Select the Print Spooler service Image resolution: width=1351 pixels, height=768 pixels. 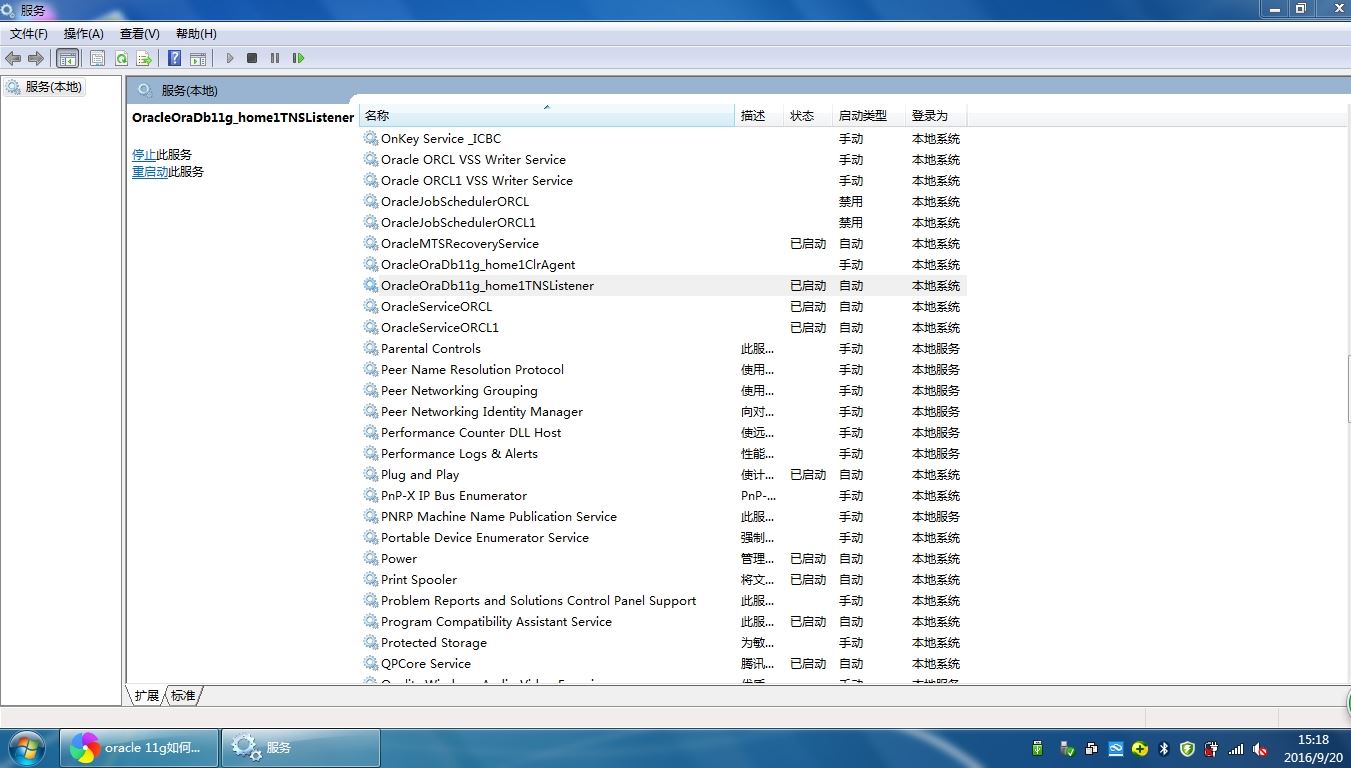point(664,580)
